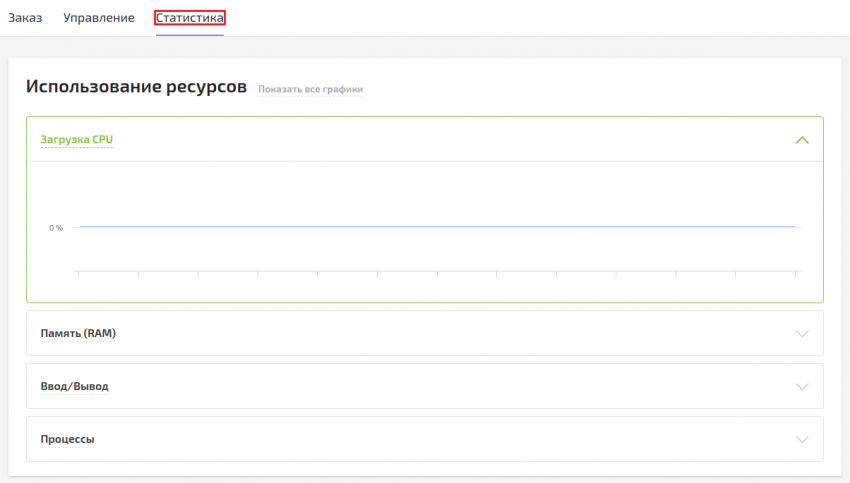Select the Статистика tab

189,18
